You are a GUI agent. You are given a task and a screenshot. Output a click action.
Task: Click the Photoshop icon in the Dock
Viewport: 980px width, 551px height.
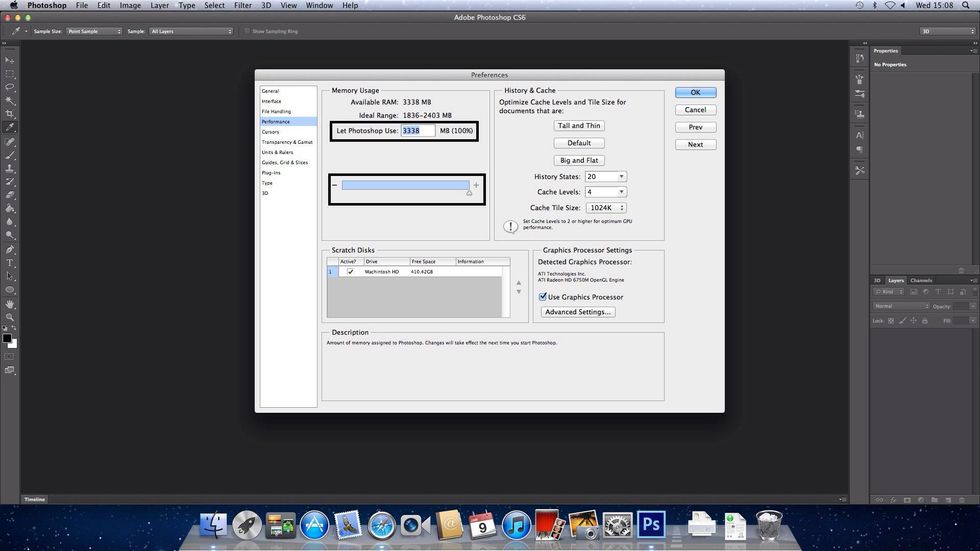pos(652,524)
